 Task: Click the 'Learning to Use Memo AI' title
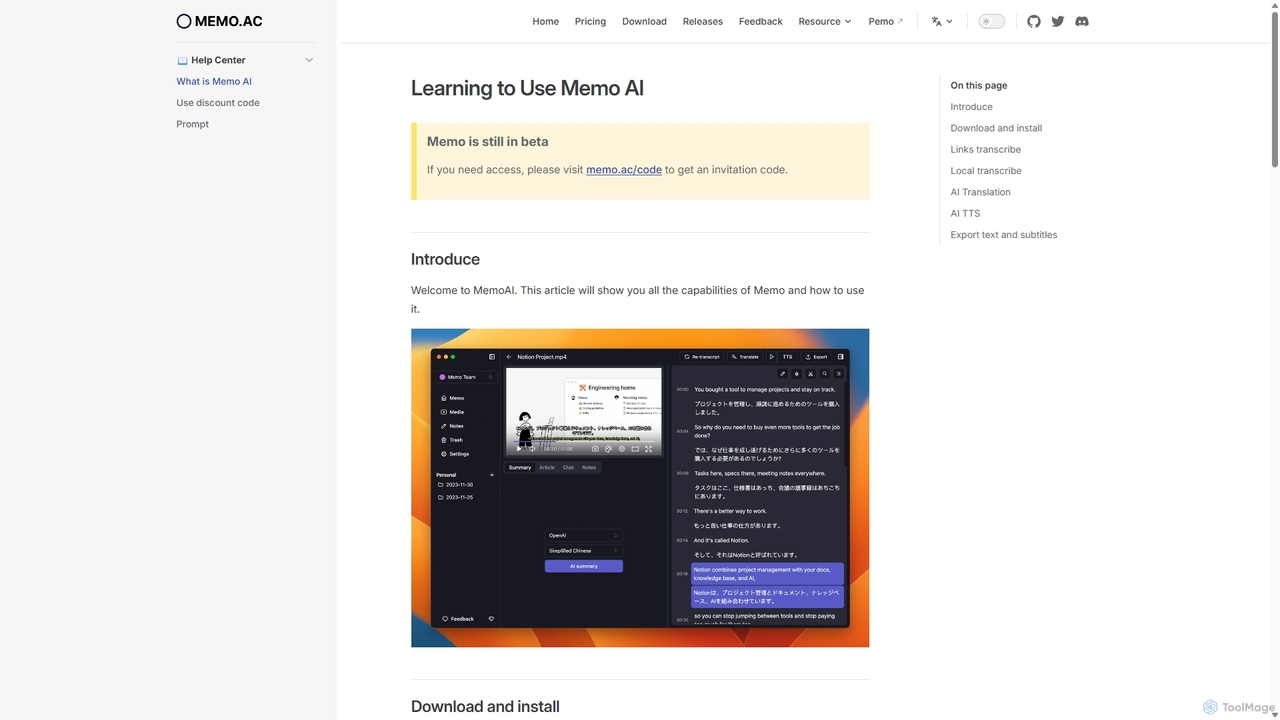(527, 88)
